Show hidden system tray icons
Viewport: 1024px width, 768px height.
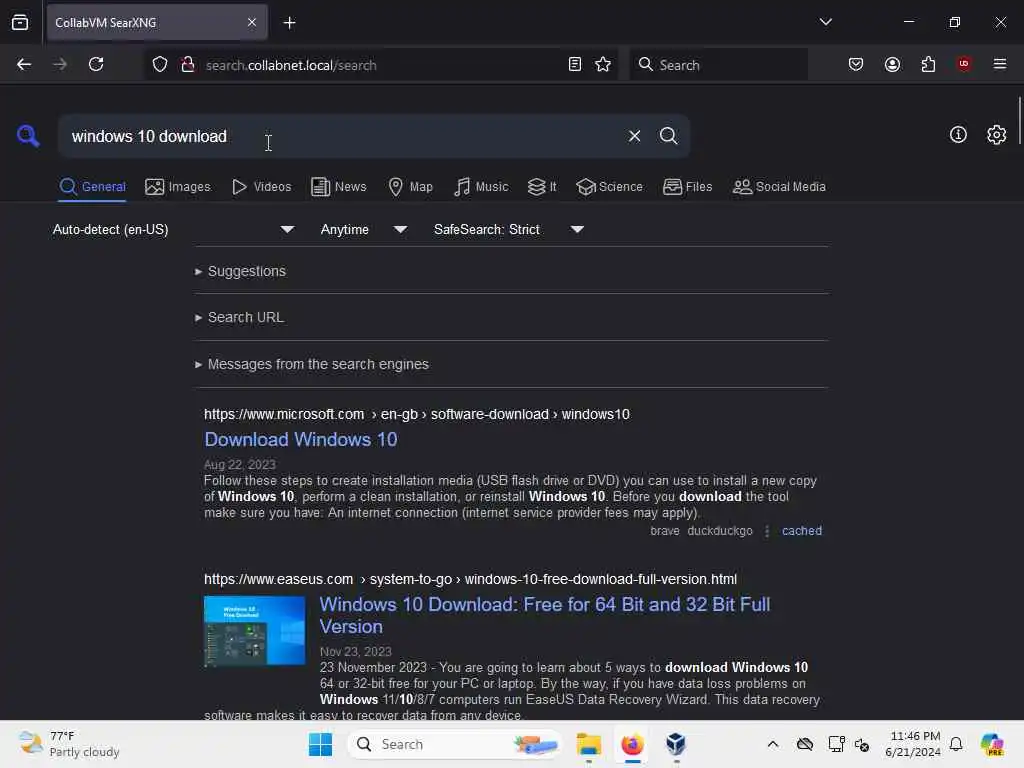(773, 744)
